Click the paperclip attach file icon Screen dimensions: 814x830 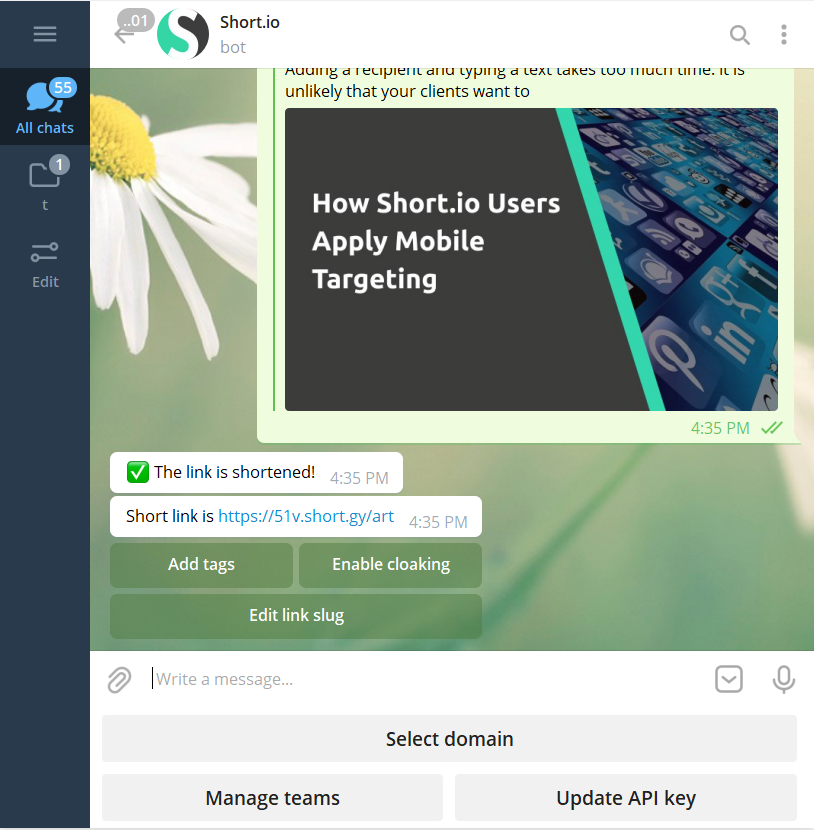(x=120, y=680)
